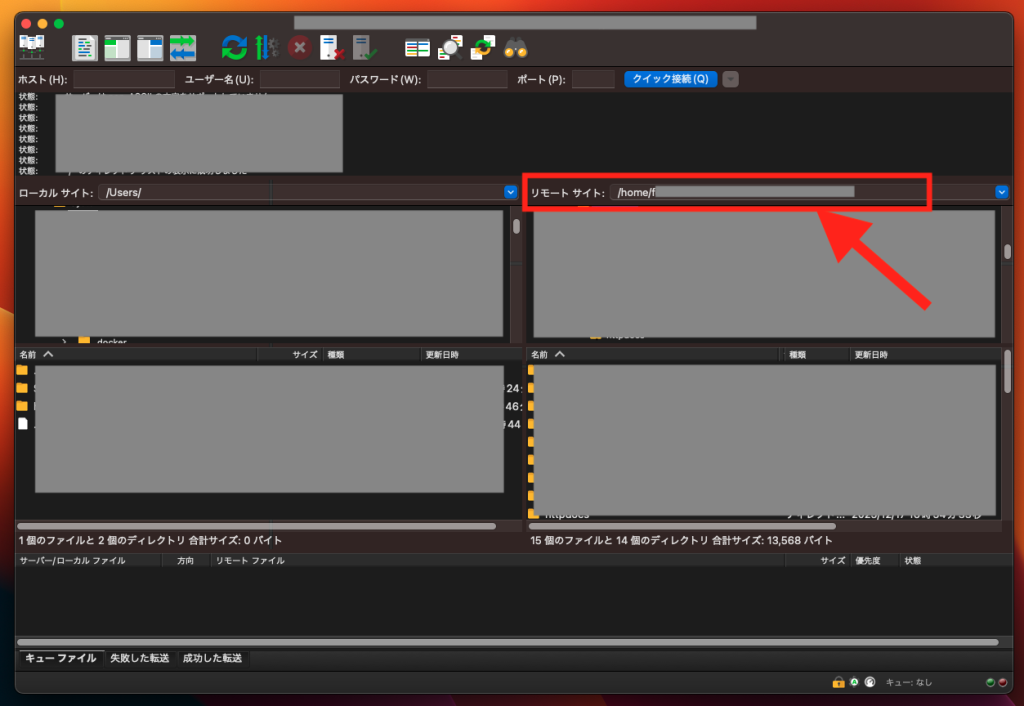Click the green refresh file lists icon
Viewport: 1024px width, 706px height.
[234, 47]
